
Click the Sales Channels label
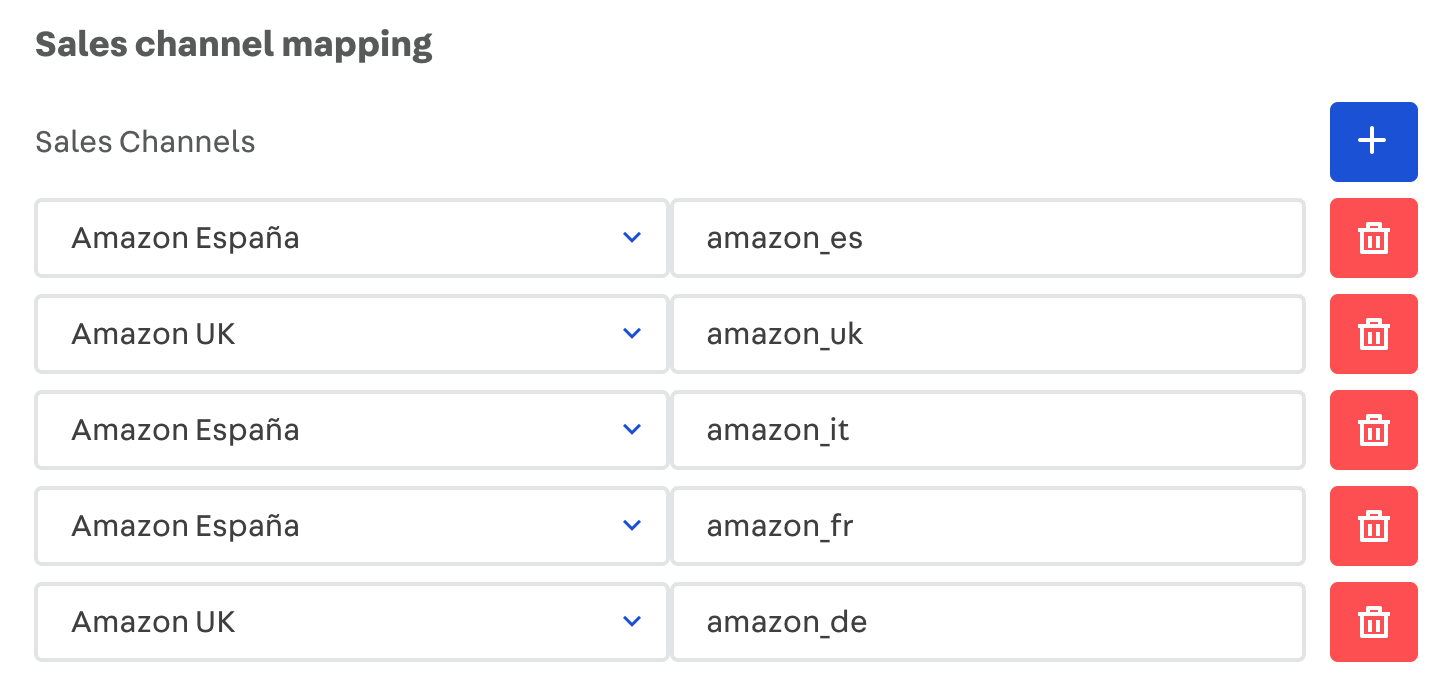(145, 142)
